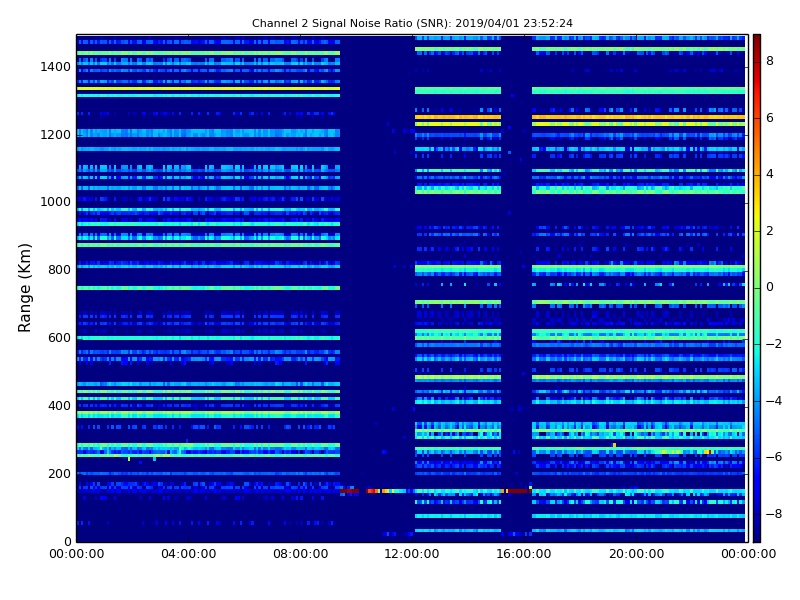Click the colorbar tick label '−2'
The height and width of the screenshot is (600, 800).
(x=773, y=344)
